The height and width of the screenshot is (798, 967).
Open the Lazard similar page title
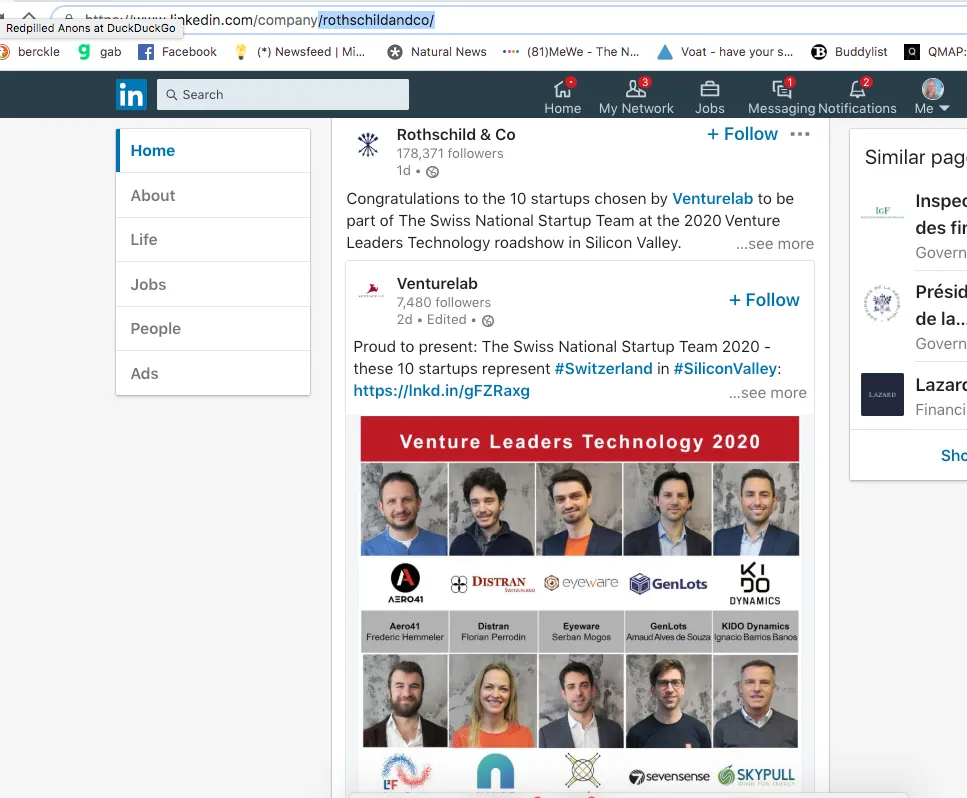click(x=941, y=385)
